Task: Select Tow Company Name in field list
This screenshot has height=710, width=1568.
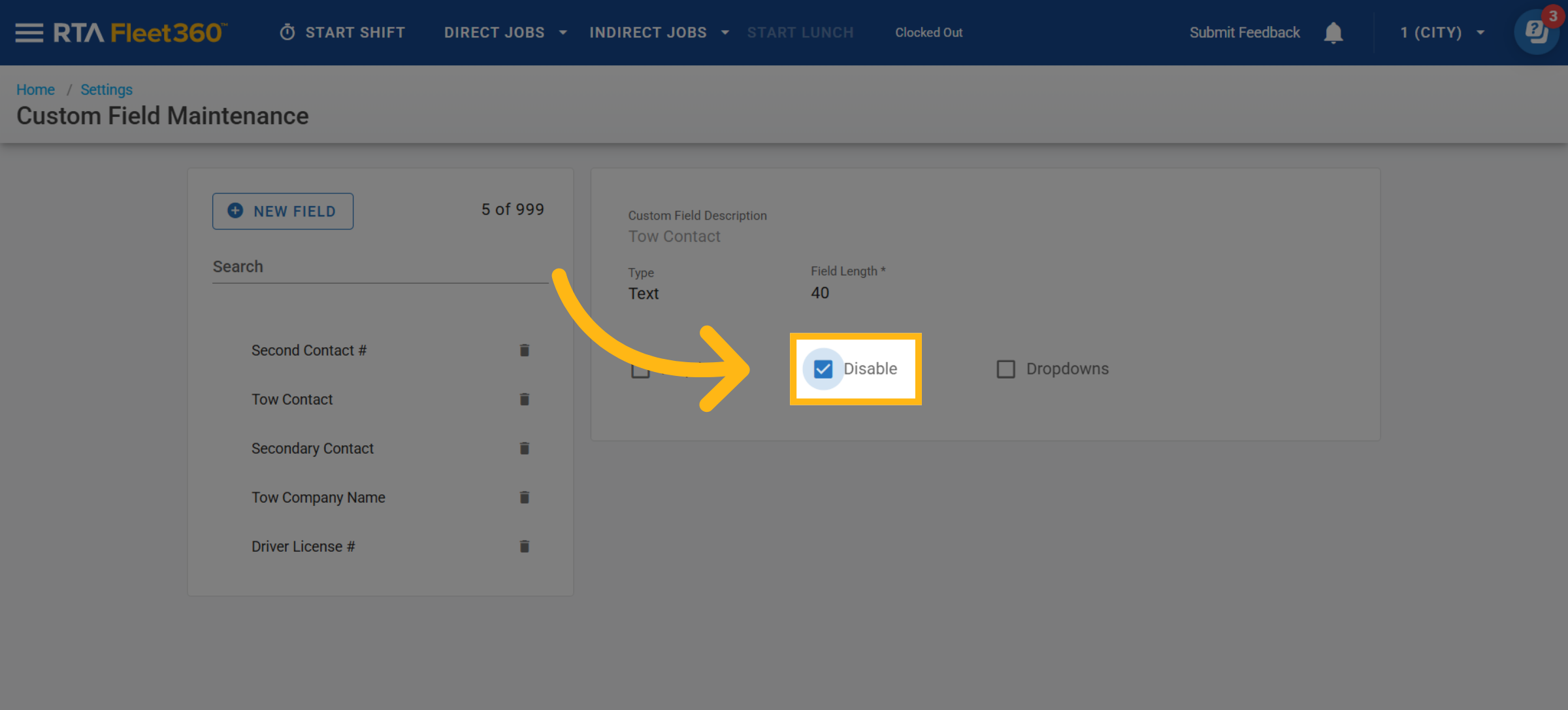Action: [318, 498]
